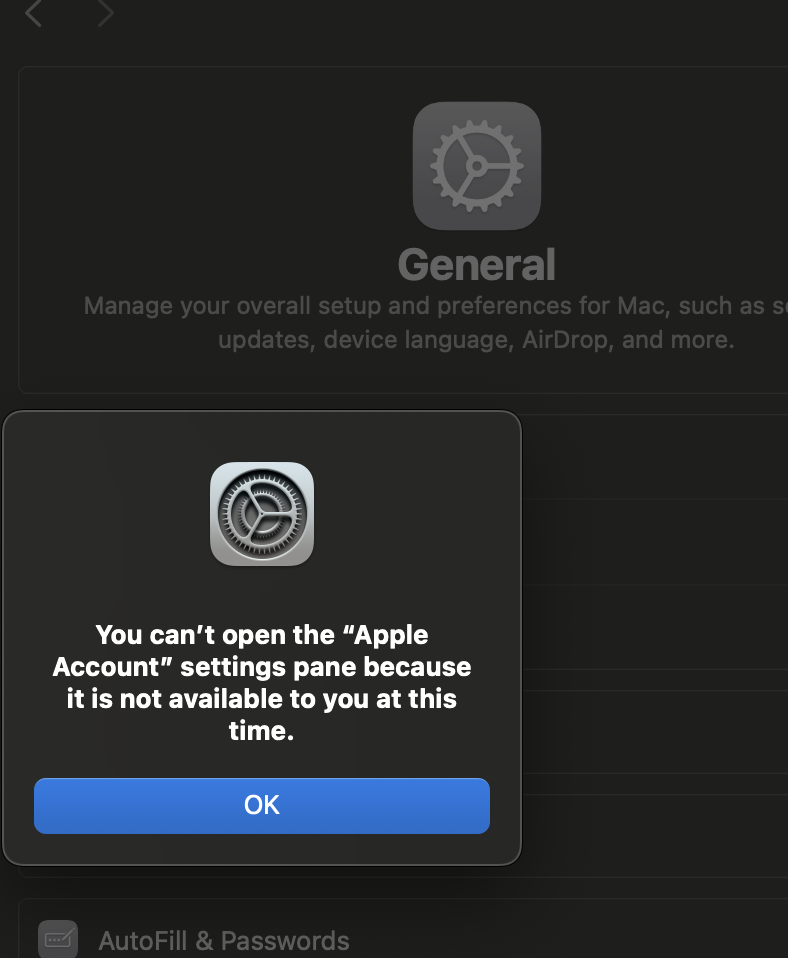Click the AutoFill & Passwords keyboard icon

click(58, 939)
